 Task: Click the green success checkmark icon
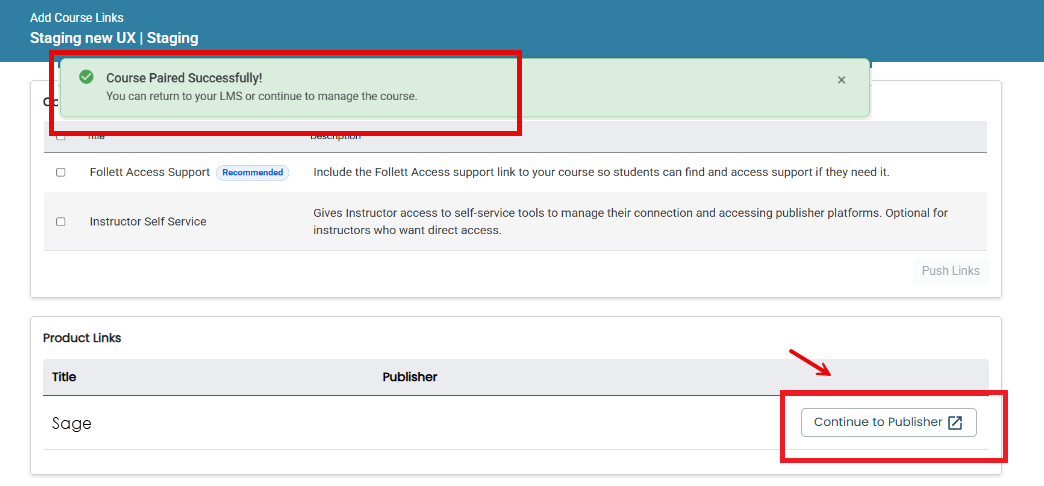[x=86, y=77]
